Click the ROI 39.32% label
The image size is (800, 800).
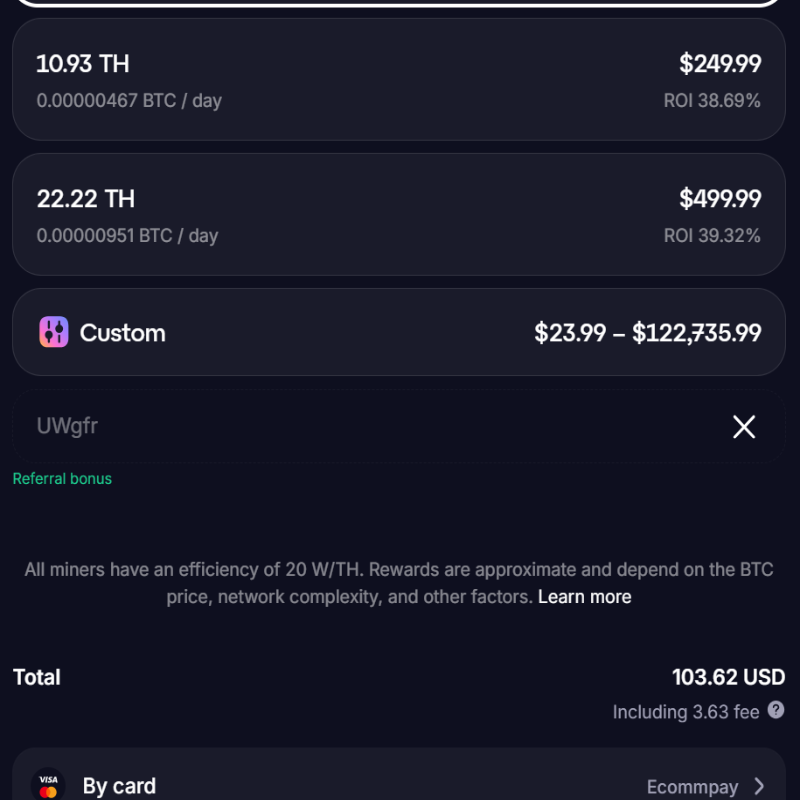click(712, 236)
